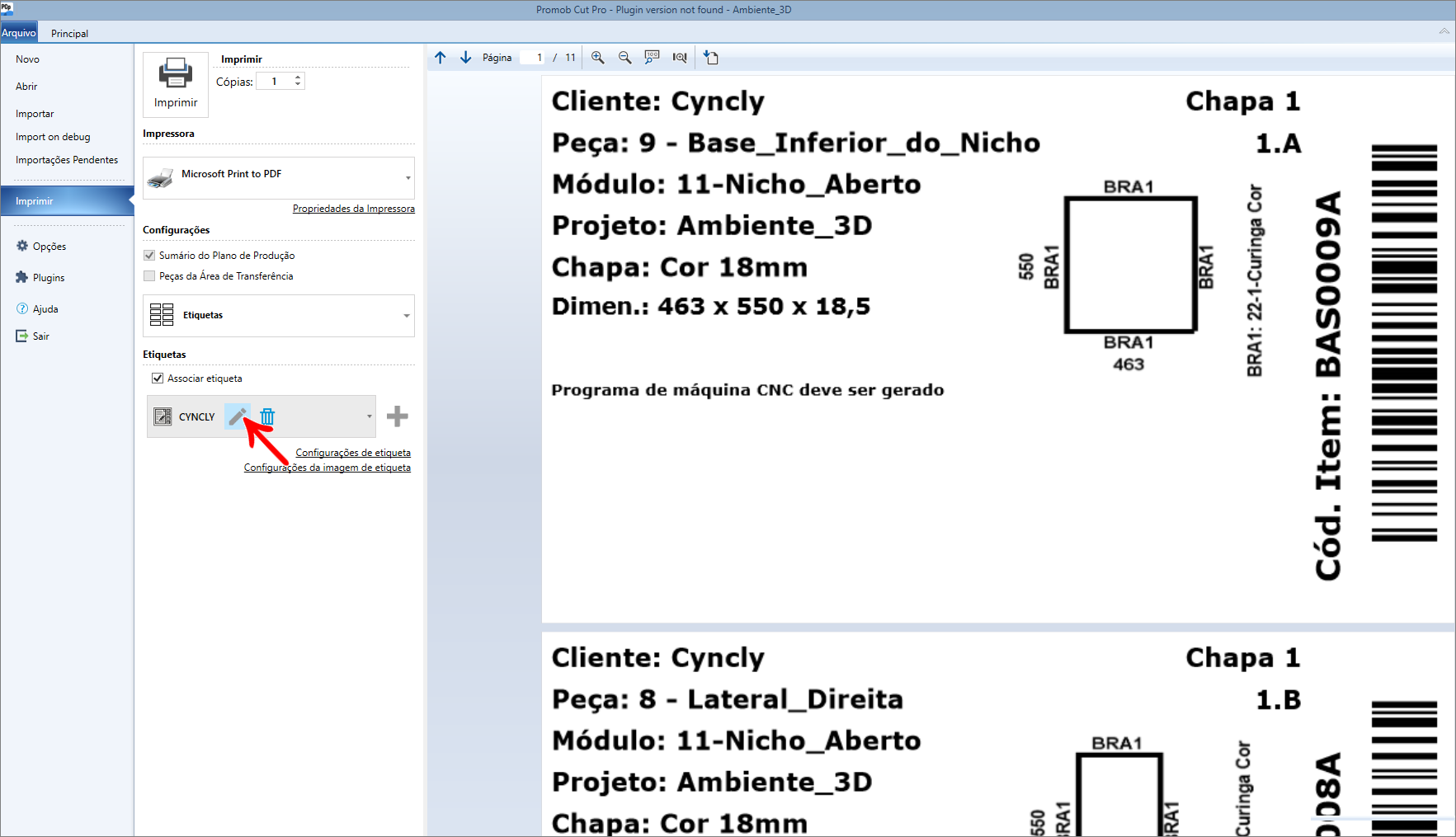Open the CYNCLY label template dropdown
This screenshot has height=837, width=1456.
click(369, 416)
